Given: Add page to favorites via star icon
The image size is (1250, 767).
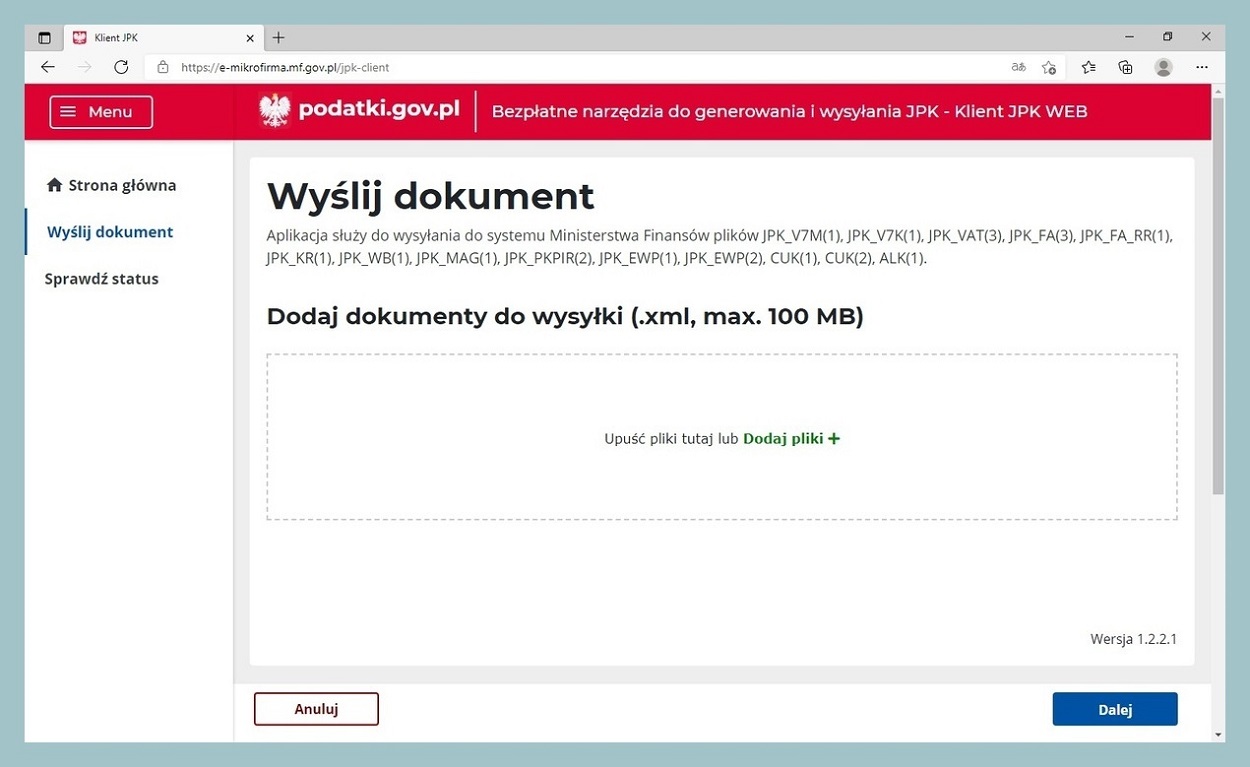Looking at the screenshot, I should pyautogui.click(x=1048, y=67).
